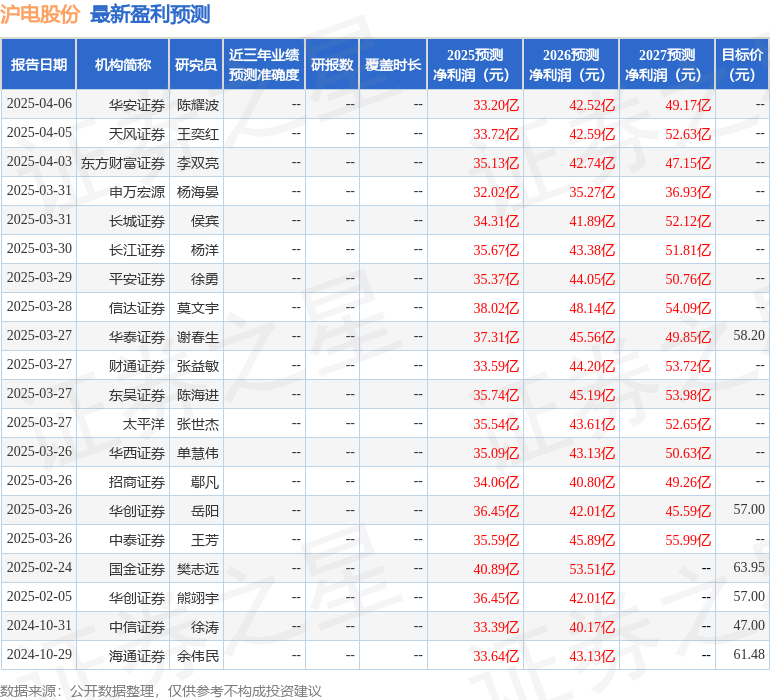Click researcher 熊翊宇
770x700 pixels.
pyautogui.click(x=197, y=598)
